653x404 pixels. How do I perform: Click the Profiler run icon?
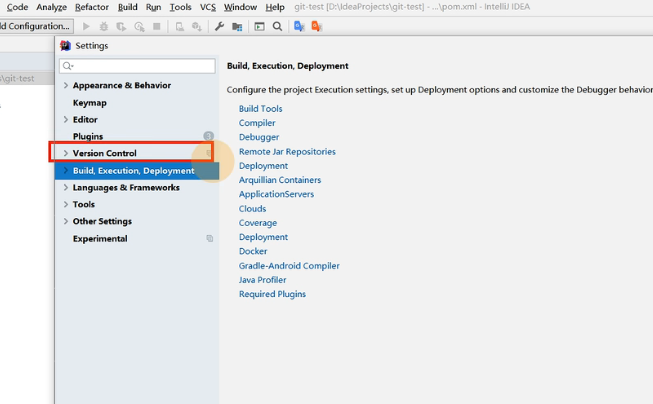coord(139,27)
